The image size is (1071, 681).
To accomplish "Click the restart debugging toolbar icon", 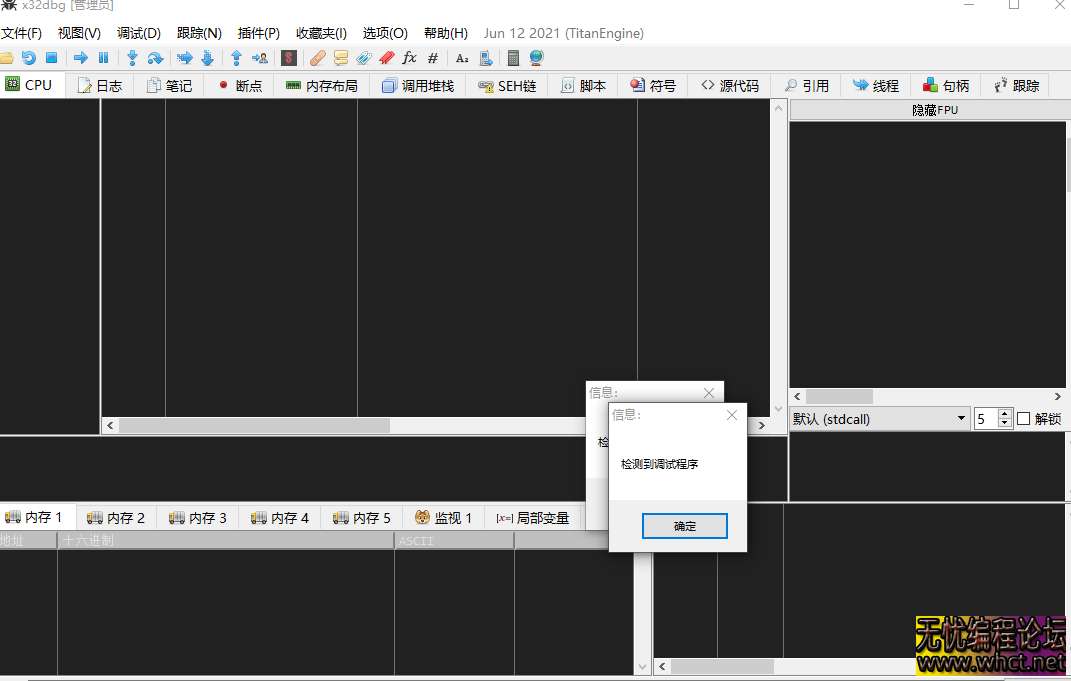I will 28,58.
